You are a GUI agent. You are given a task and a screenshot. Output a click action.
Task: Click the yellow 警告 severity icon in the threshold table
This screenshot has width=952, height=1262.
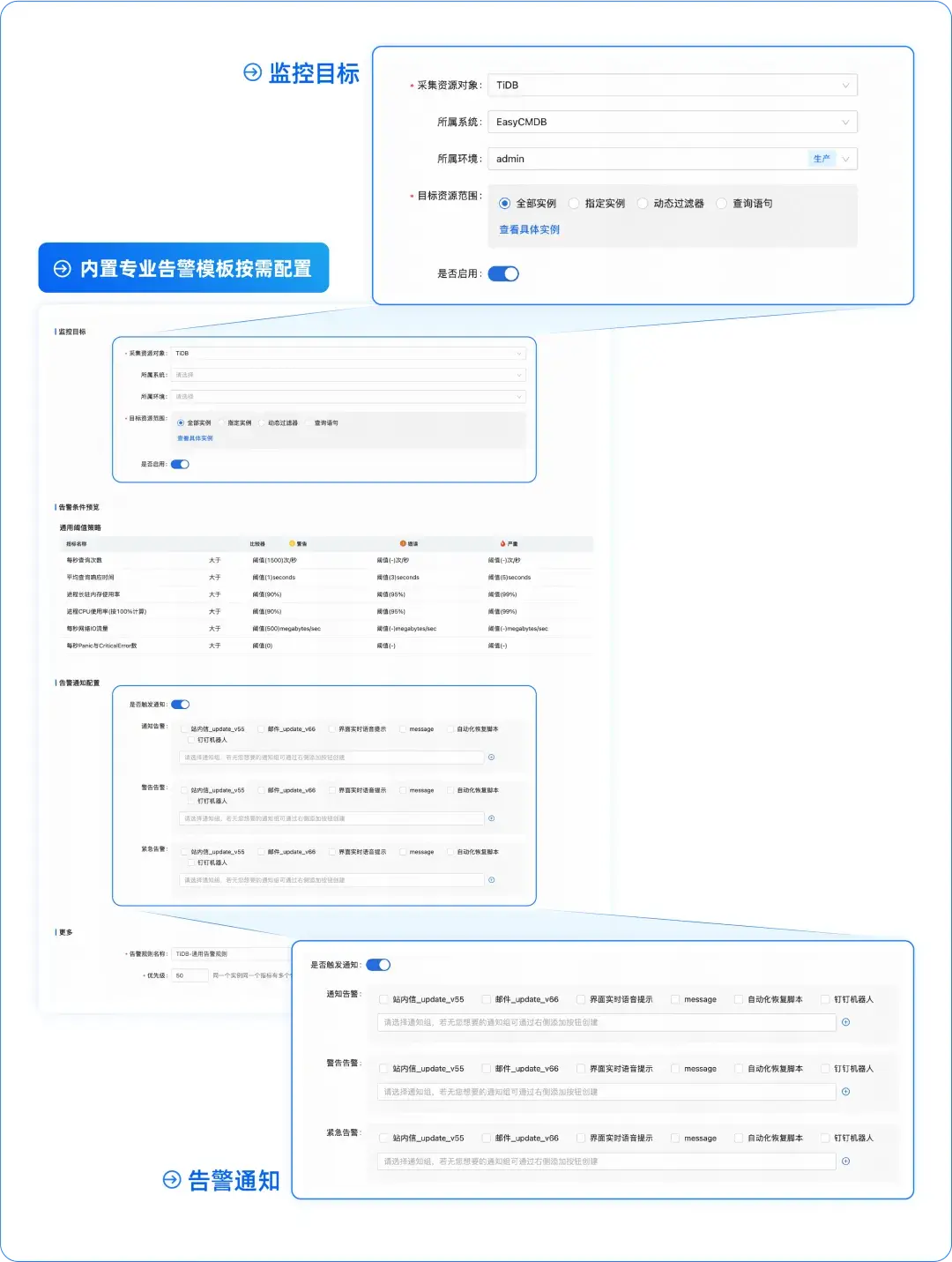point(292,542)
